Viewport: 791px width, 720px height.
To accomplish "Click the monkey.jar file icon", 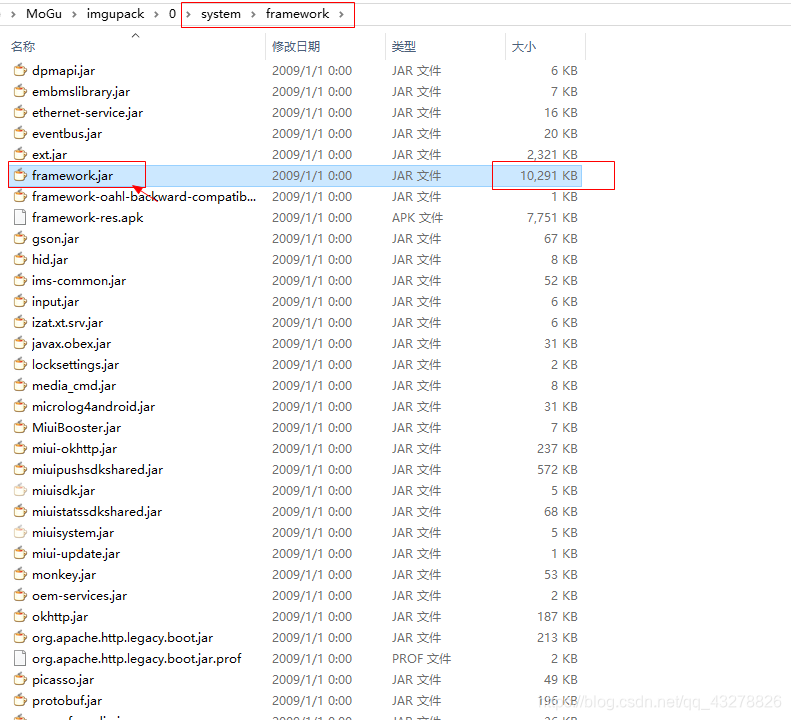I will click(x=20, y=574).
